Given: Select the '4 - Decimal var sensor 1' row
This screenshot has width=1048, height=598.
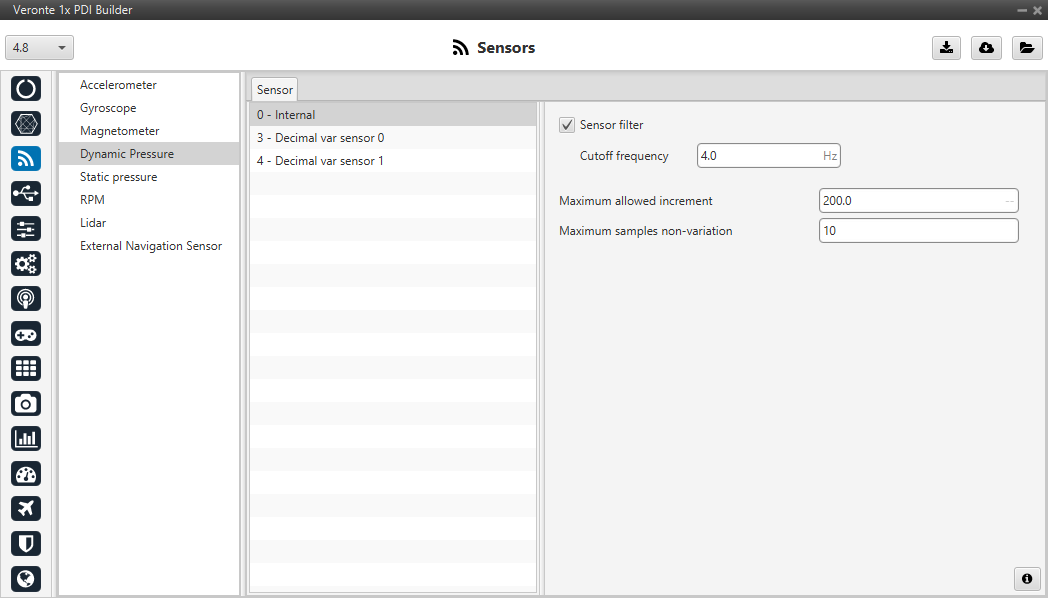Looking at the screenshot, I should click(393, 161).
